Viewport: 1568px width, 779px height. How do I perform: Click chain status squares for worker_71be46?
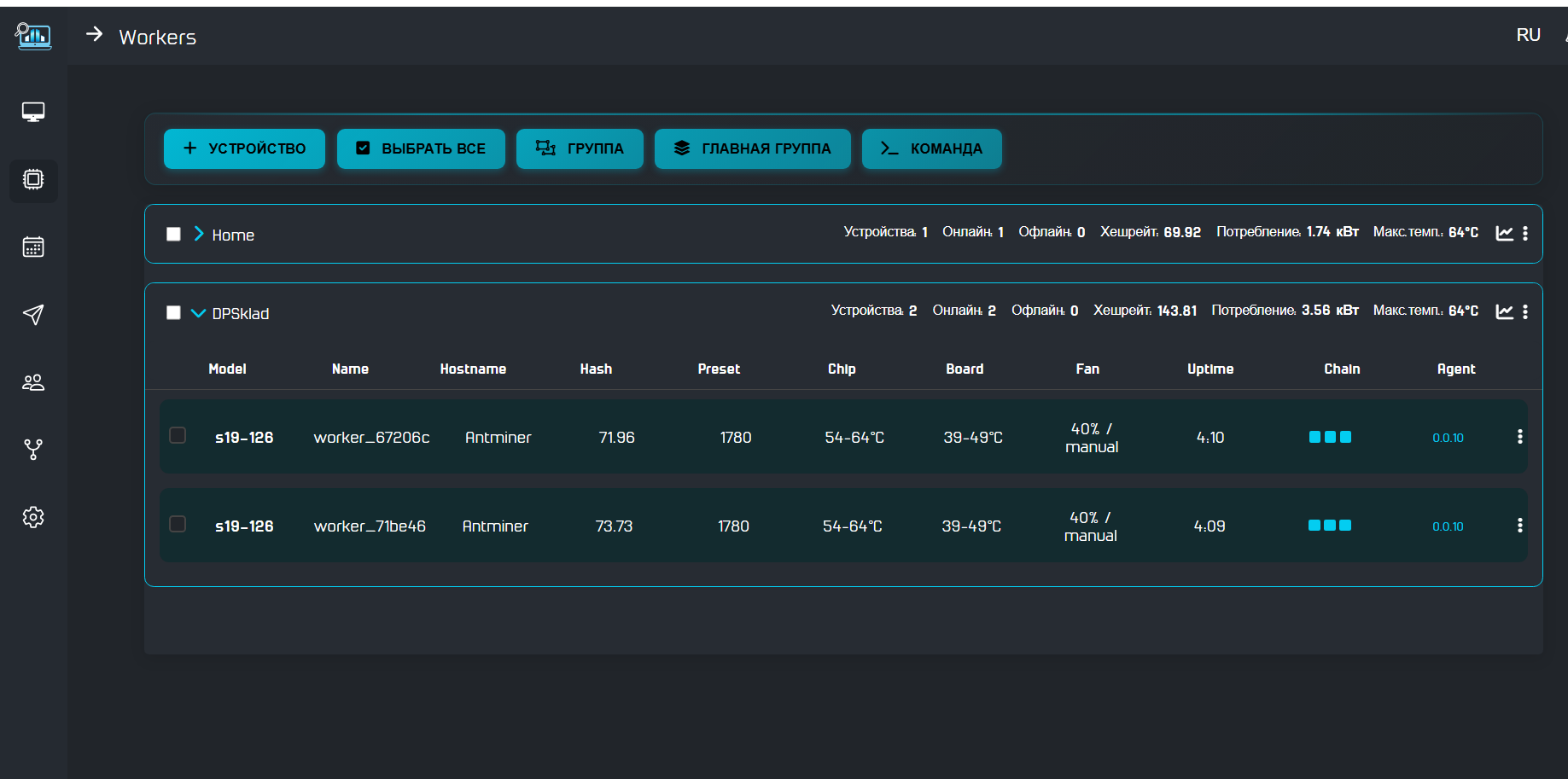tap(1330, 526)
